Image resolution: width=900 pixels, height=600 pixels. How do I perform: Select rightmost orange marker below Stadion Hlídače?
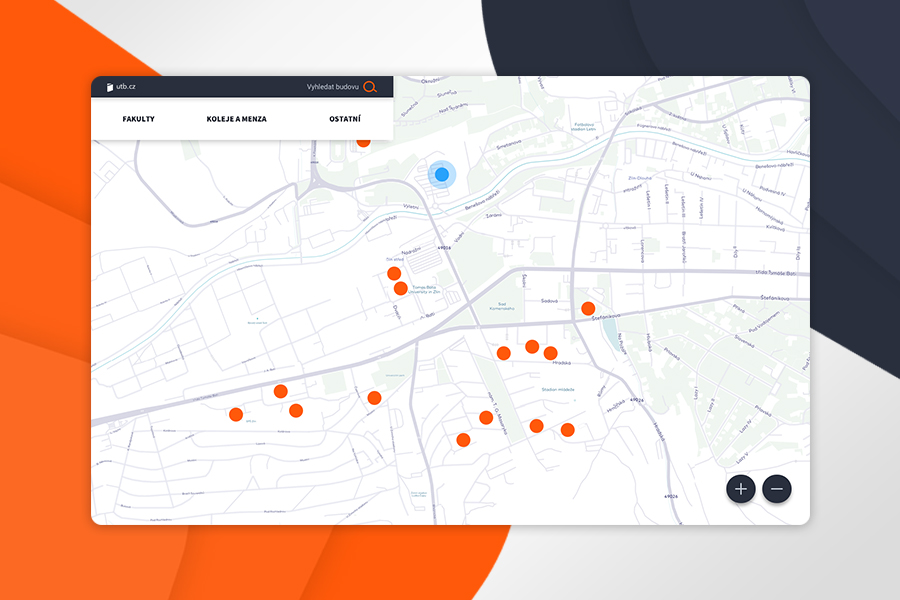[567, 430]
